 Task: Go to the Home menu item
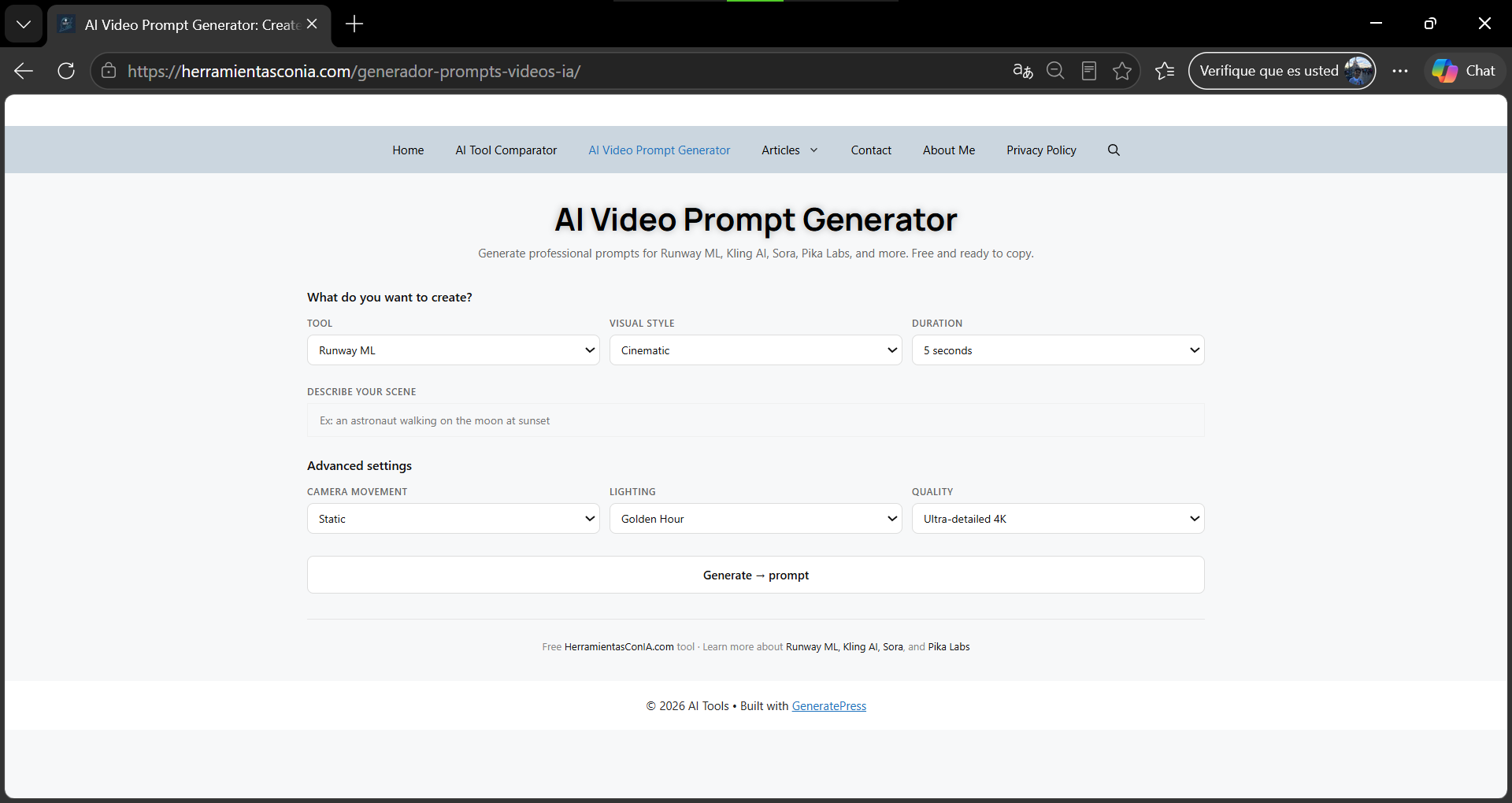point(408,150)
